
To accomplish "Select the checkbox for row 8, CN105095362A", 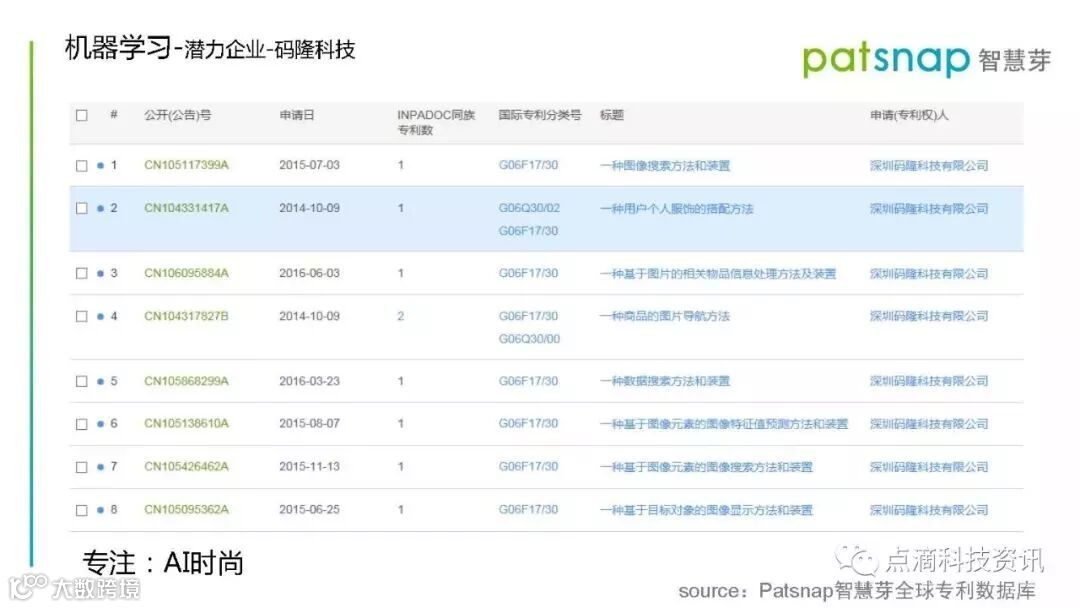I will point(82,510).
